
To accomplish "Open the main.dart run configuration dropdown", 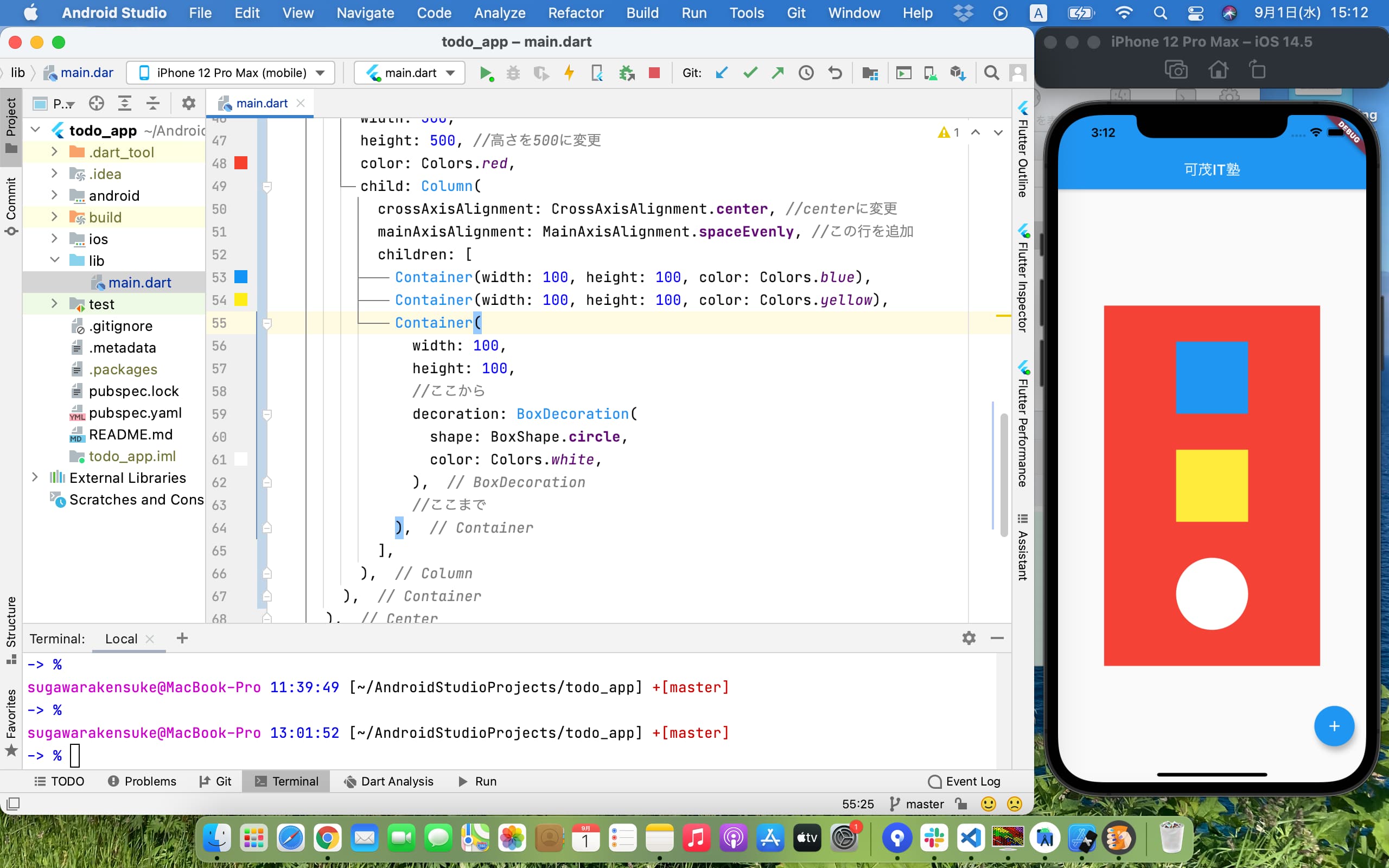I will click(x=410, y=73).
